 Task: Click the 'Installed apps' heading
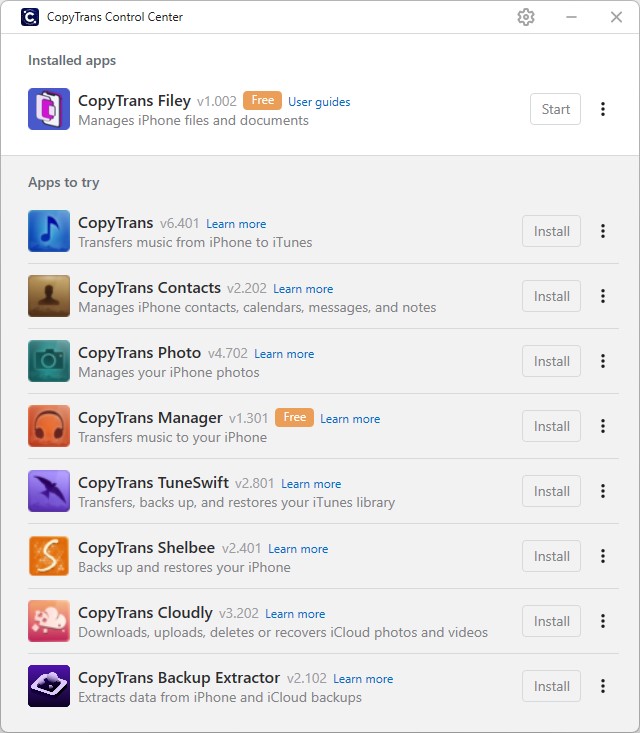pyautogui.click(x=72, y=61)
